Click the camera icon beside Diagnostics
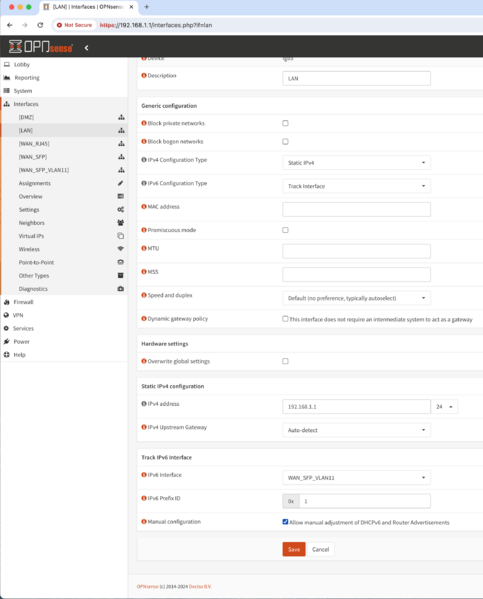 pos(121,288)
